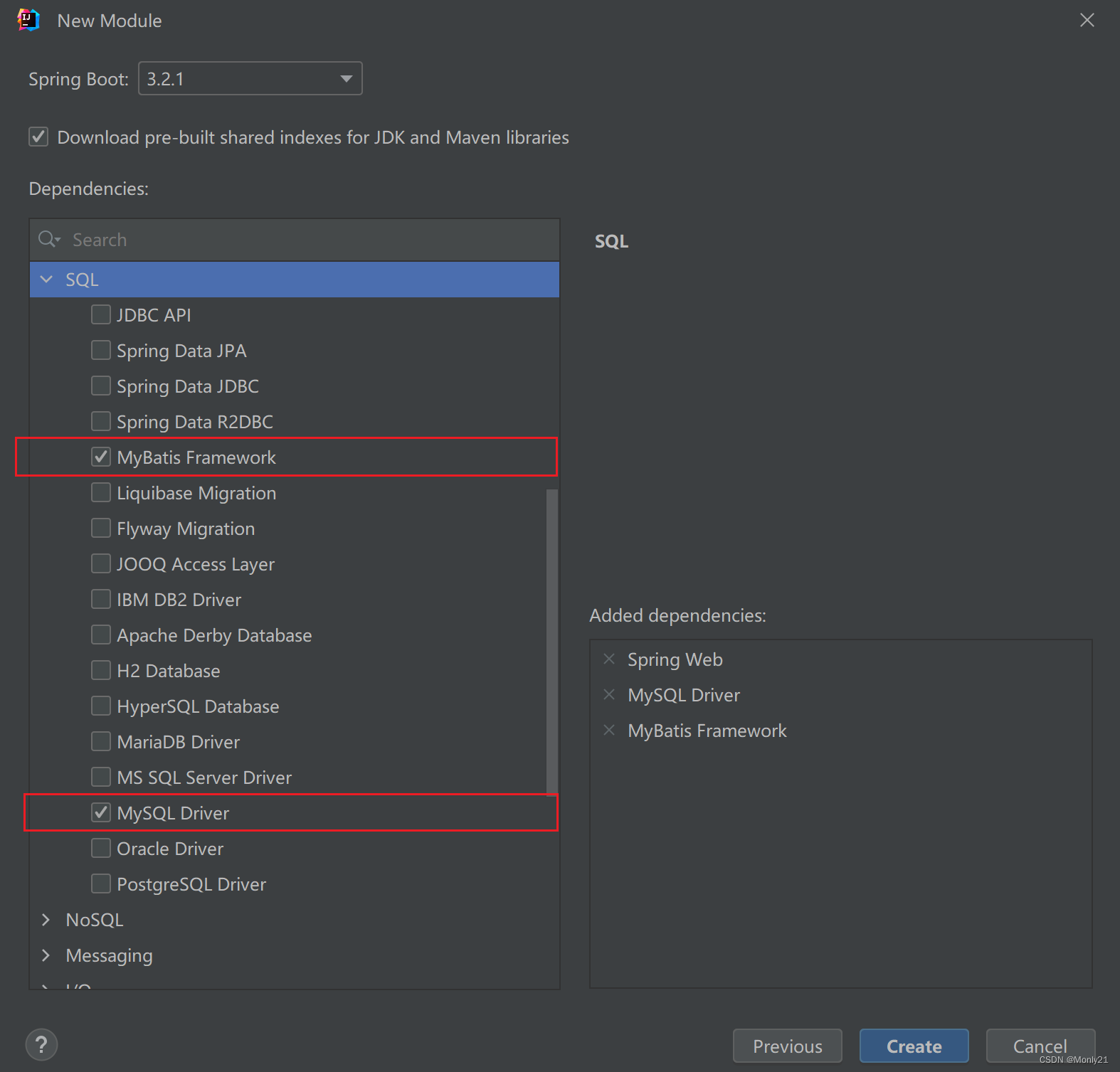Uncheck the MySQL Driver checkbox
The image size is (1120, 1072).
pyautogui.click(x=101, y=812)
